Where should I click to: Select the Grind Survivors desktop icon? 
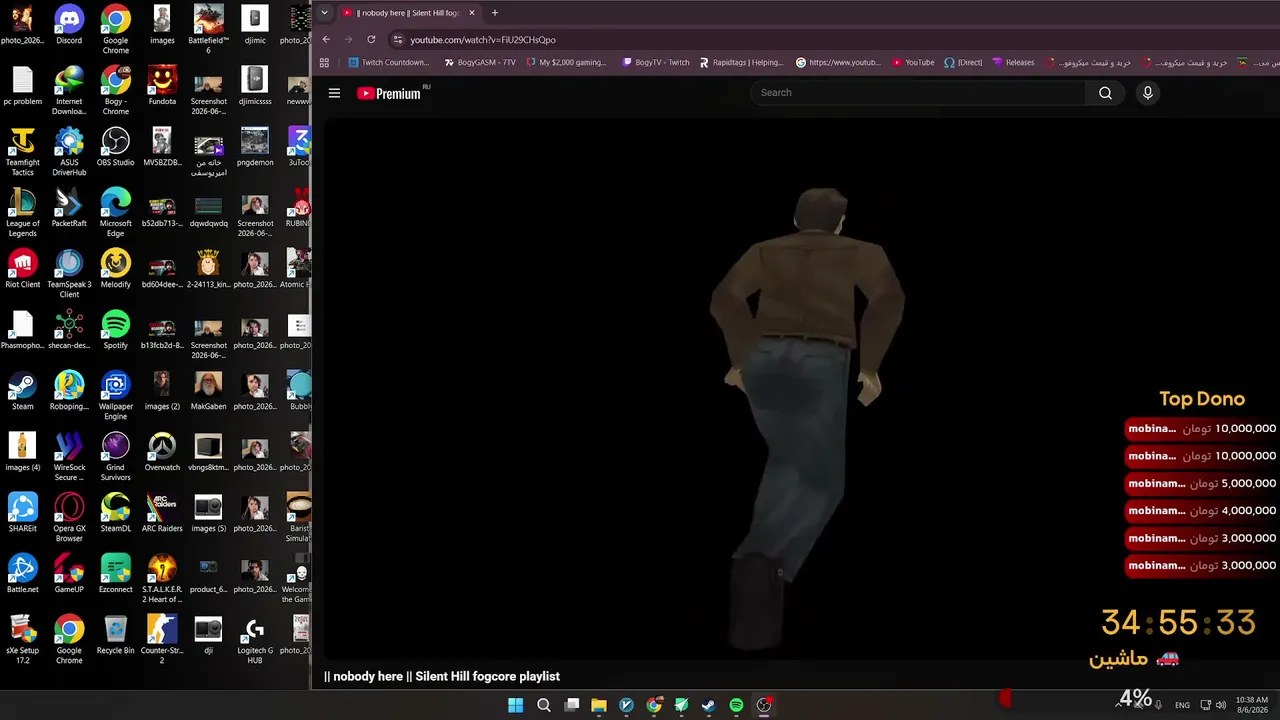coord(115,457)
